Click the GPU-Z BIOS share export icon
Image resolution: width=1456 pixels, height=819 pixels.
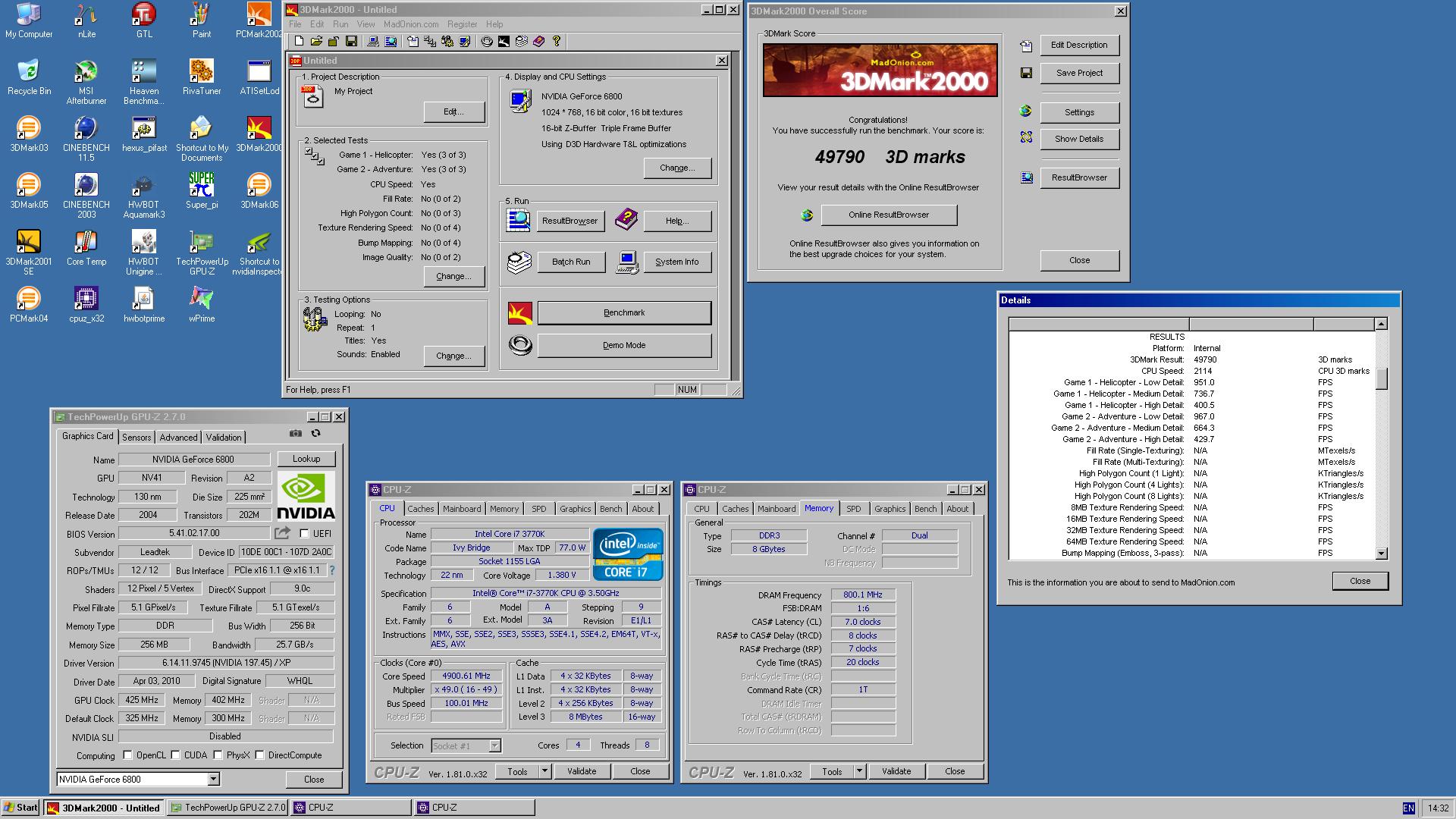[x=282, y=533]
